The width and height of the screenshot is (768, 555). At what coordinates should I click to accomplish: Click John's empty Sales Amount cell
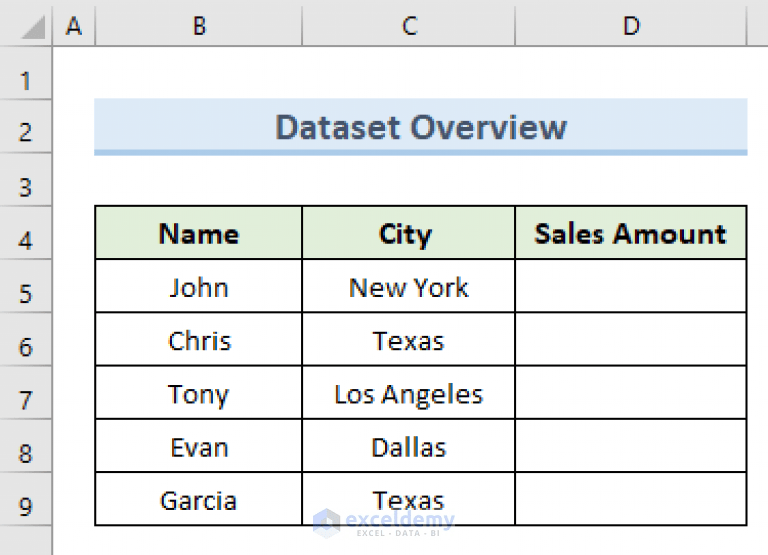[631, 286]
